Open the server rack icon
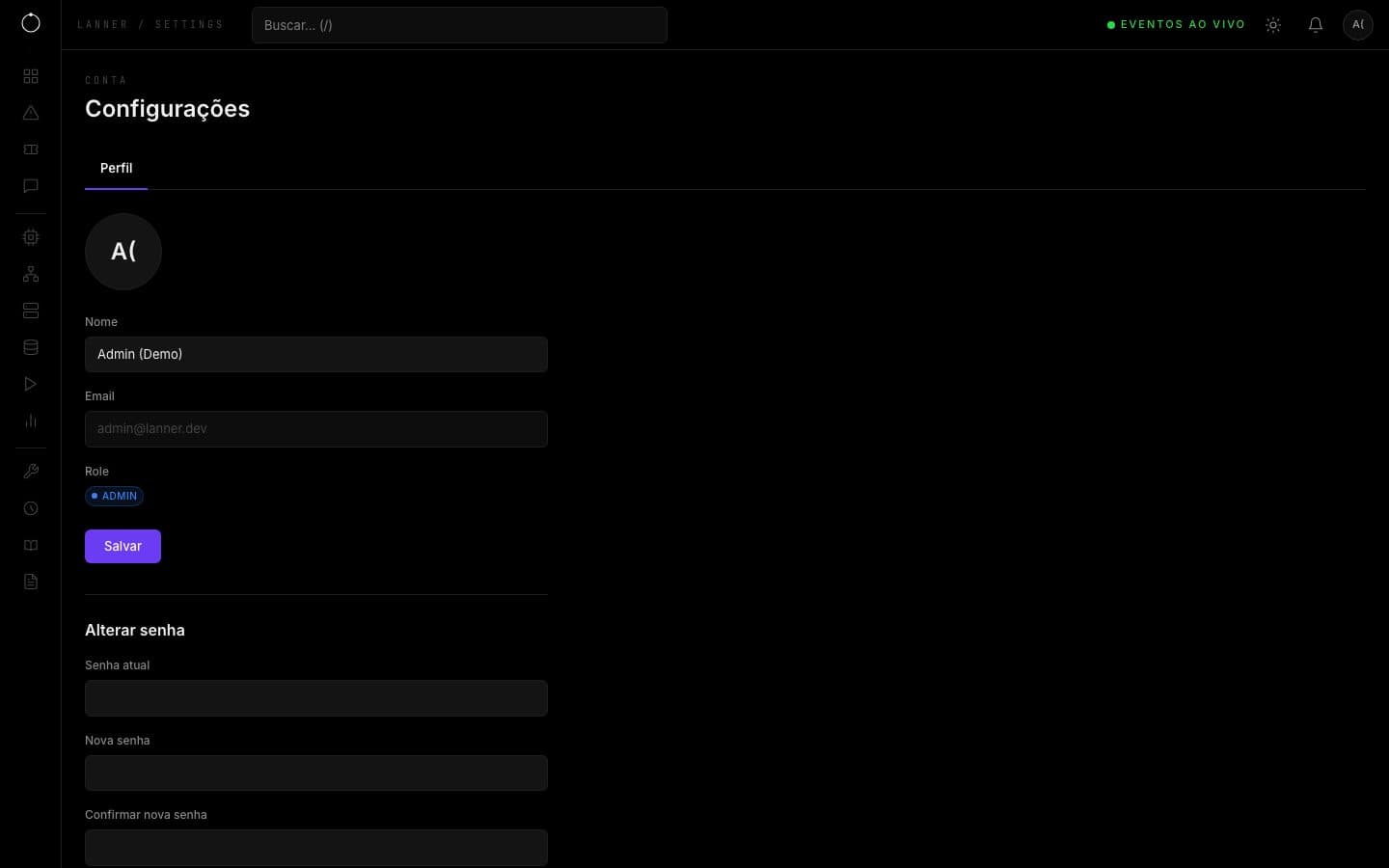 click(x=31, y=311)
